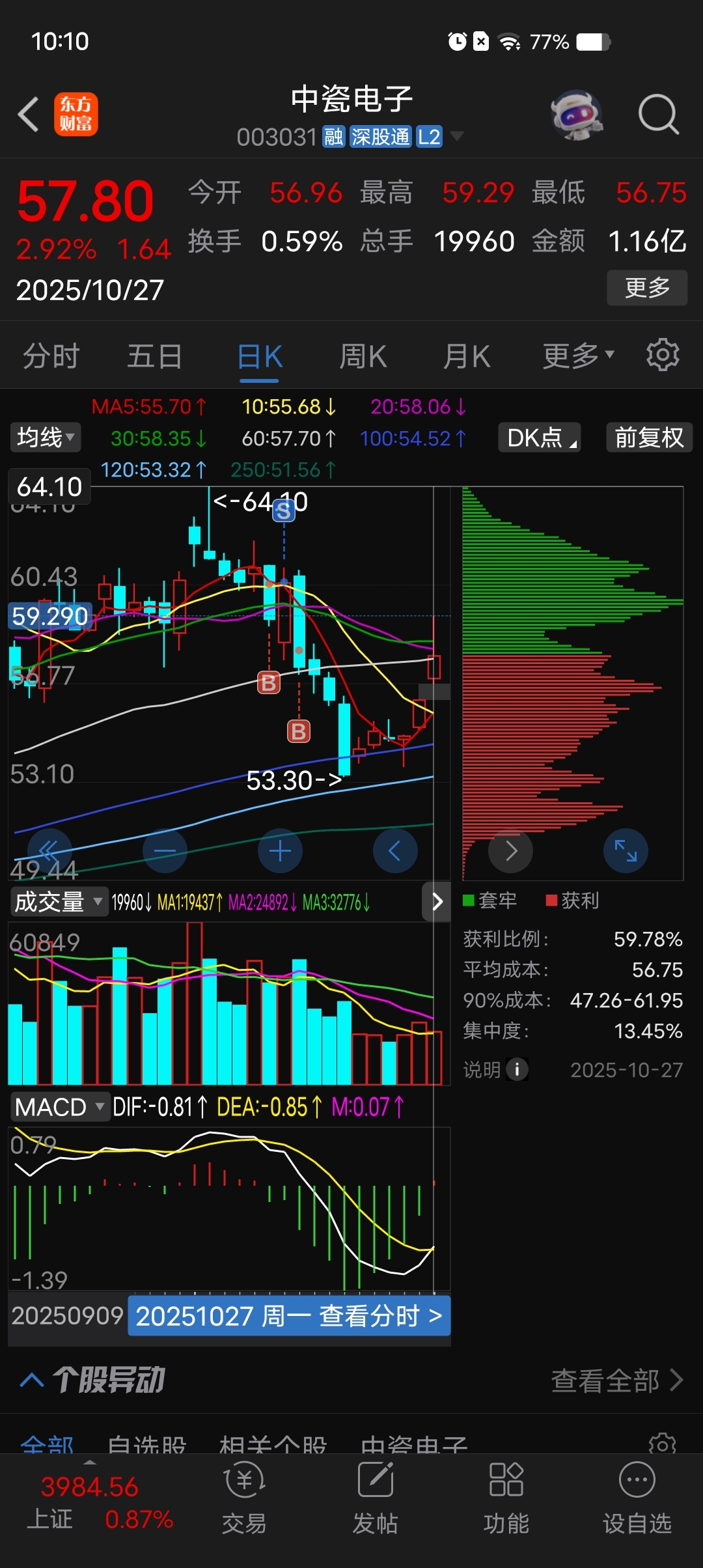The image size is (703, 1568).
Task: Open the robot assistant avatar
Action: (577, 115)
